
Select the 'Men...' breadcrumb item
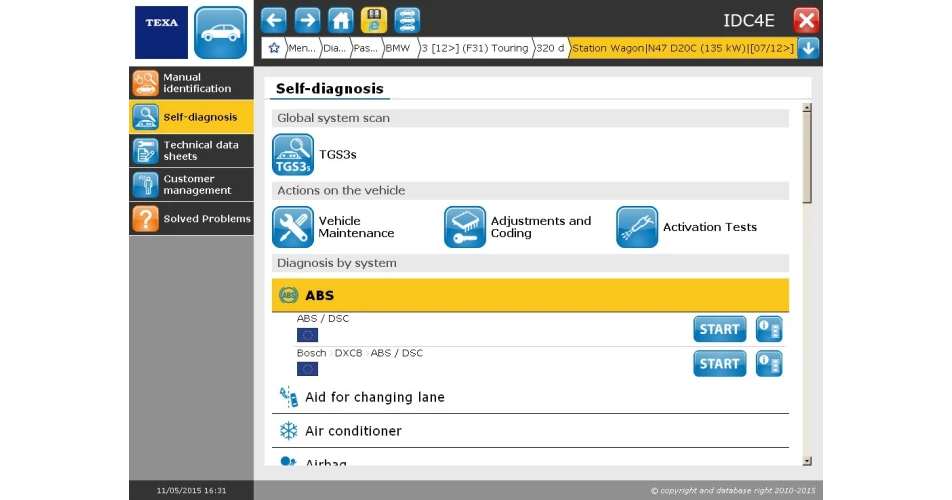coord(302,48)
